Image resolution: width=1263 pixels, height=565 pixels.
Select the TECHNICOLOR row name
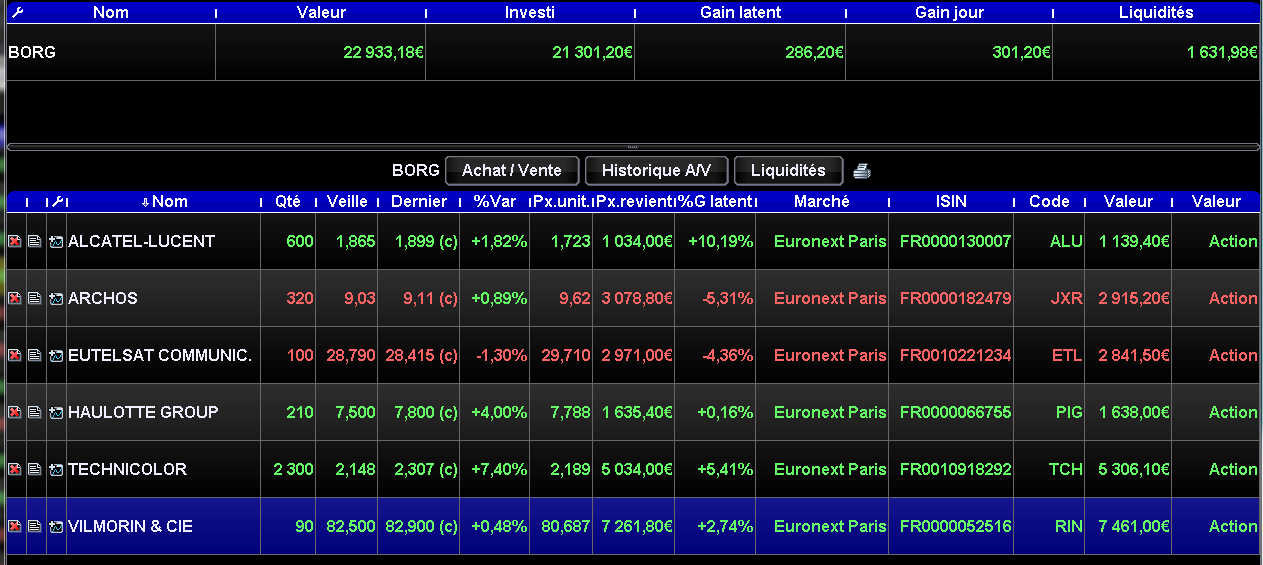click(x=127, y=470)
